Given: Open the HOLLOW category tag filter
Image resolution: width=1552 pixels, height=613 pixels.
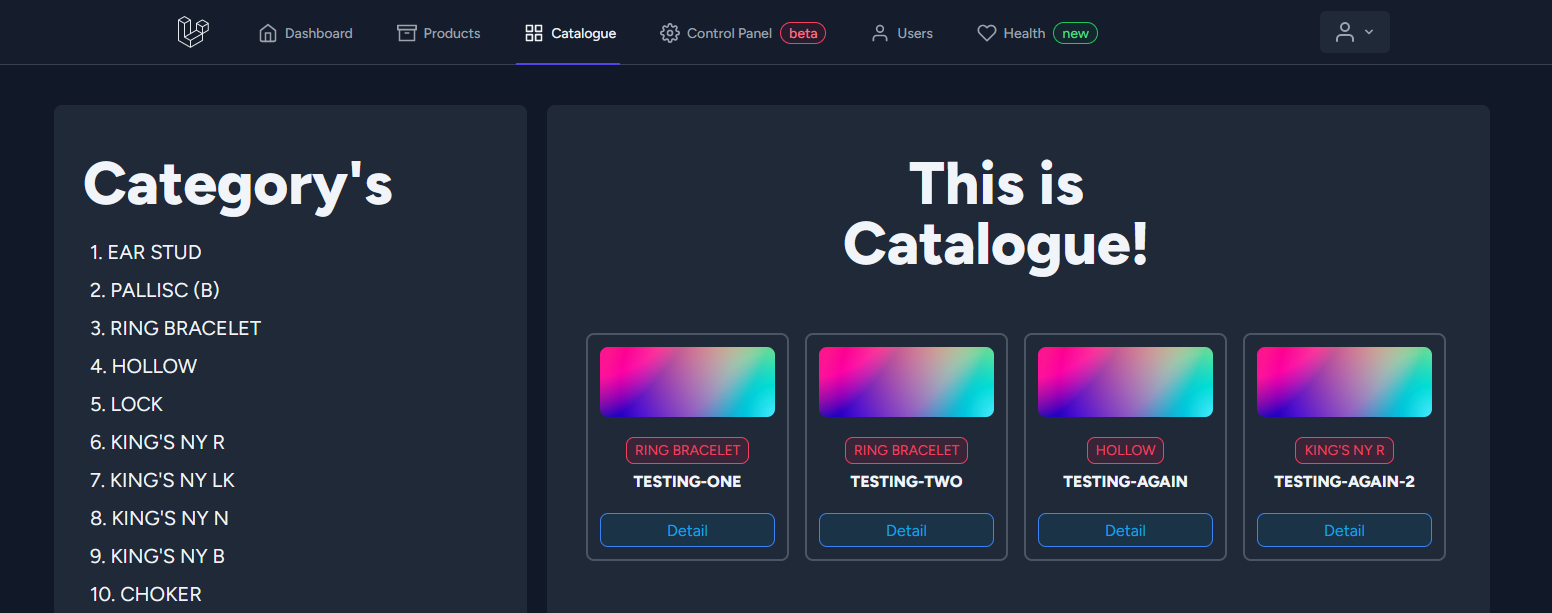Looking at the screenshot, I should click(x=1125, y=450).
